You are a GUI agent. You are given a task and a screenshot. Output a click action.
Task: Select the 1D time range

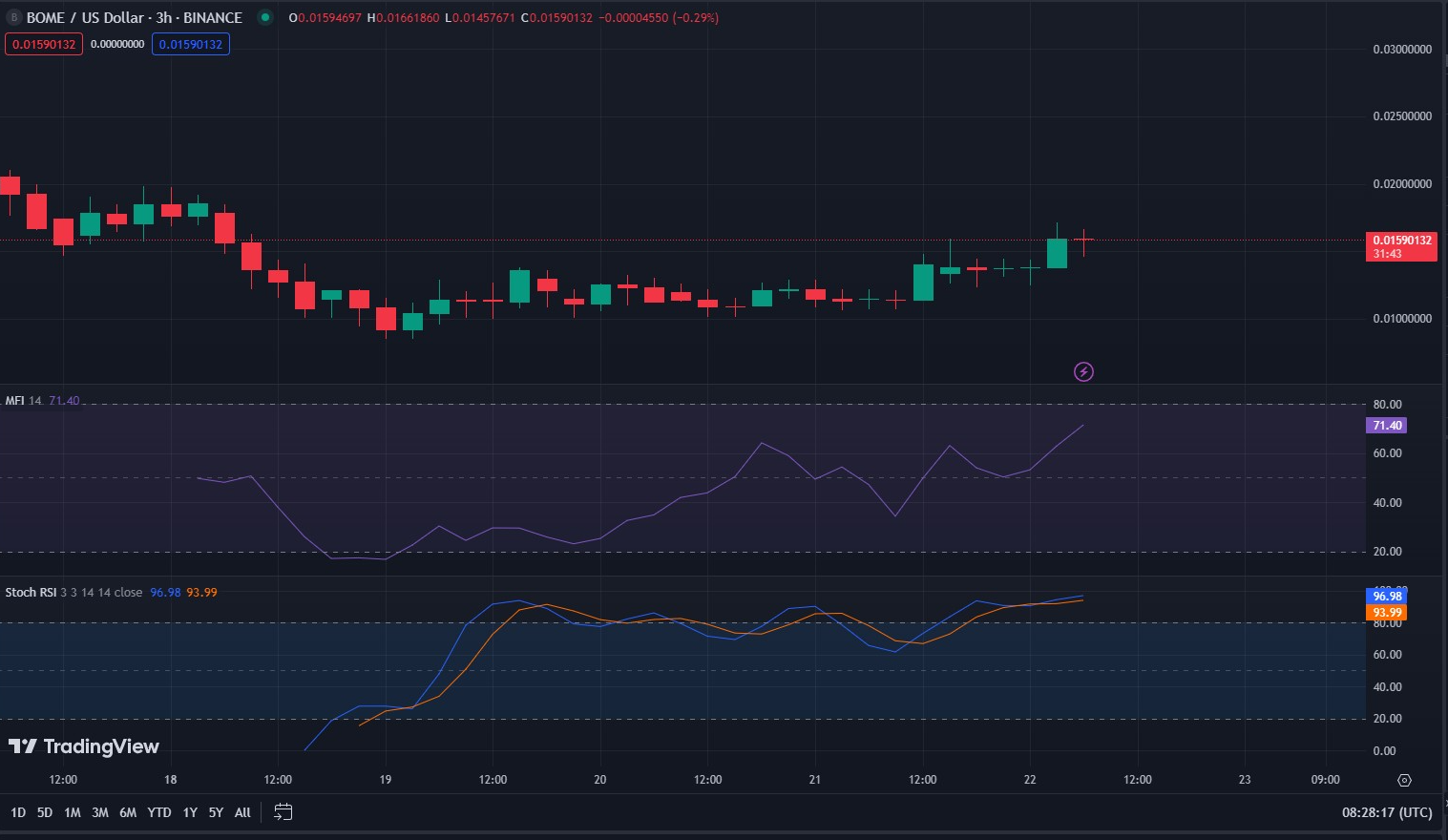tap(18, 812)
